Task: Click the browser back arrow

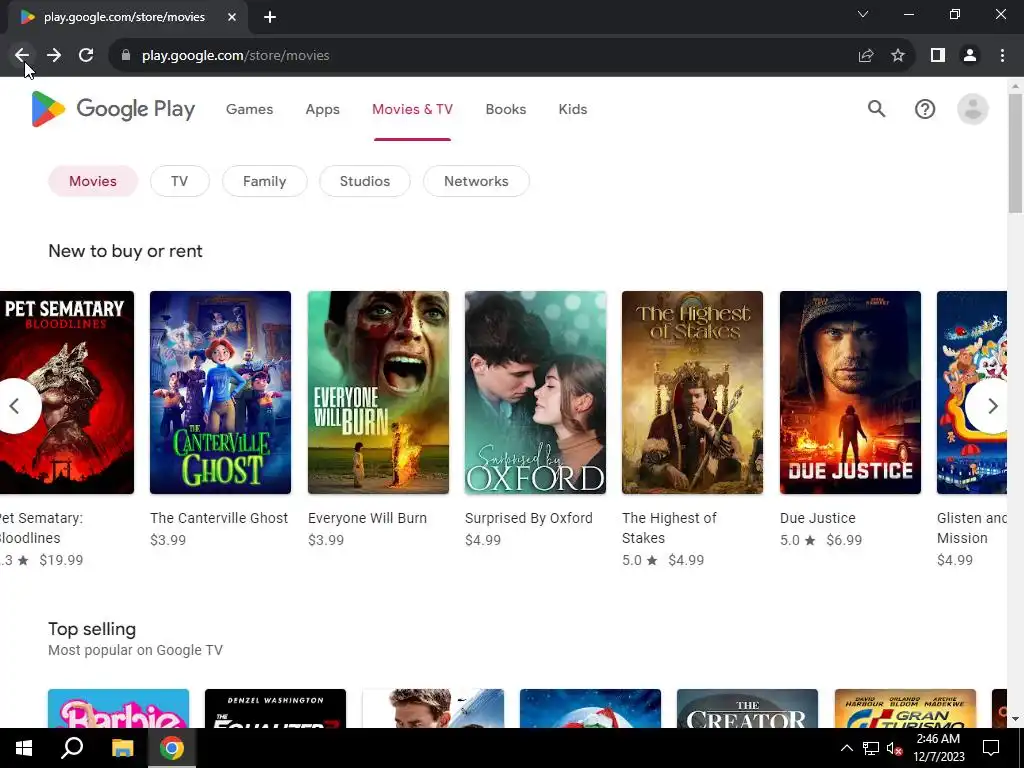Action: click(x=22, y=56)
